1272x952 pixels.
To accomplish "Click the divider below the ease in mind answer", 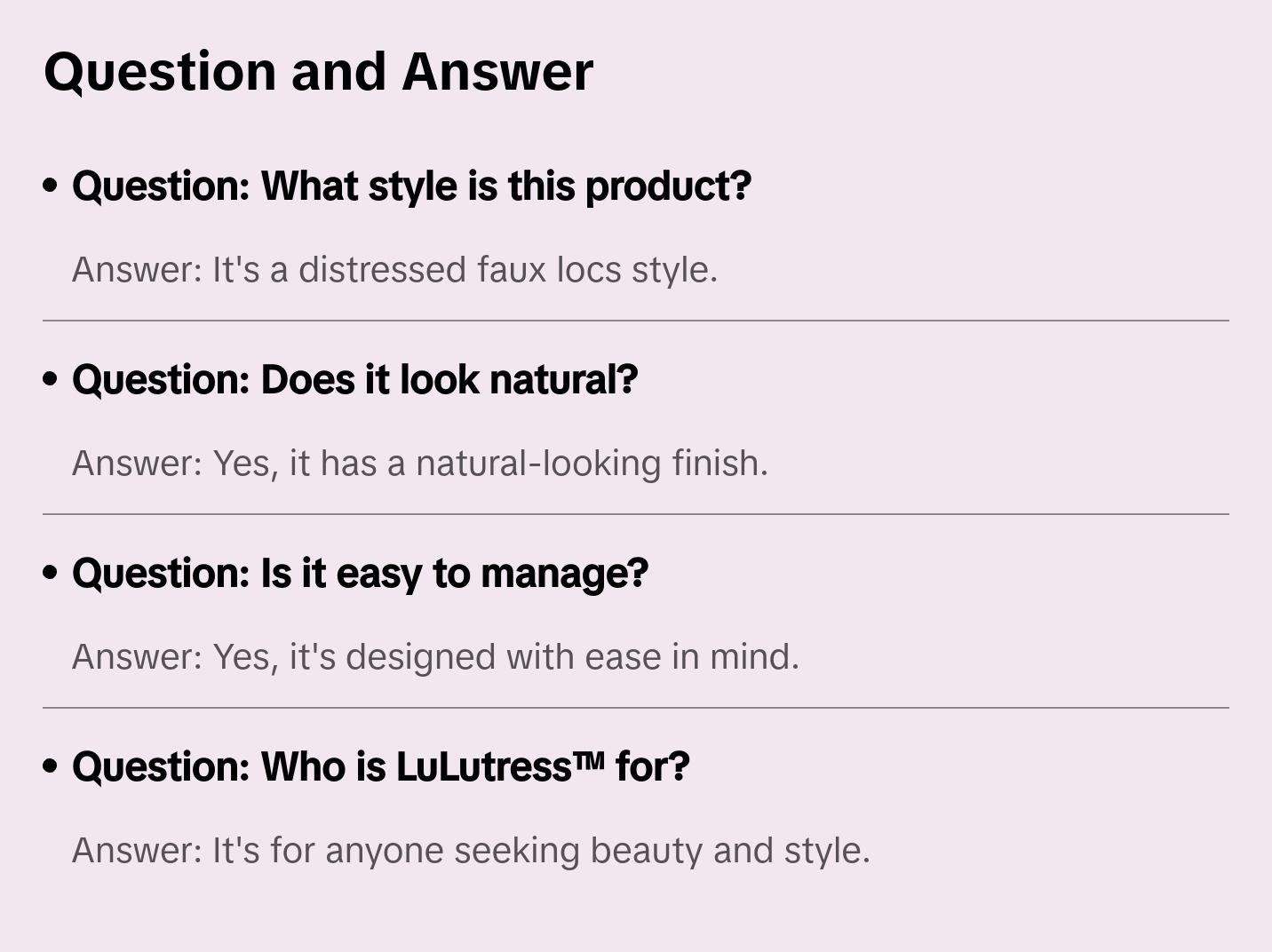I will [x=636, y=708].
